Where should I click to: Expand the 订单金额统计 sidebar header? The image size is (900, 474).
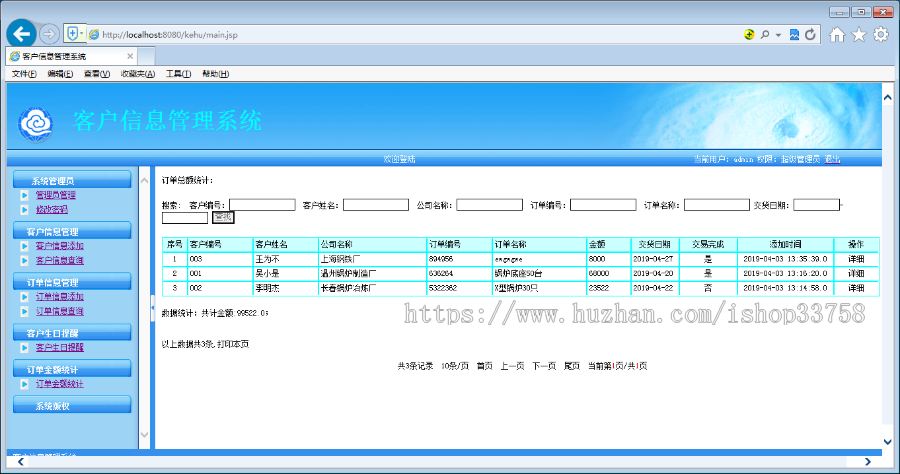[72, 369]
